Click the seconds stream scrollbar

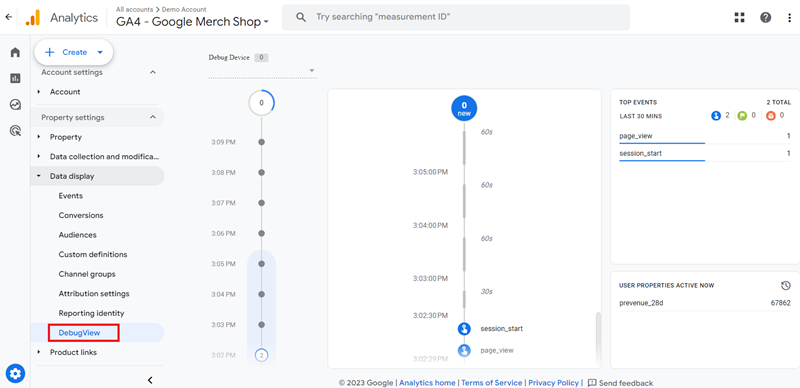(x=598, y=340)
